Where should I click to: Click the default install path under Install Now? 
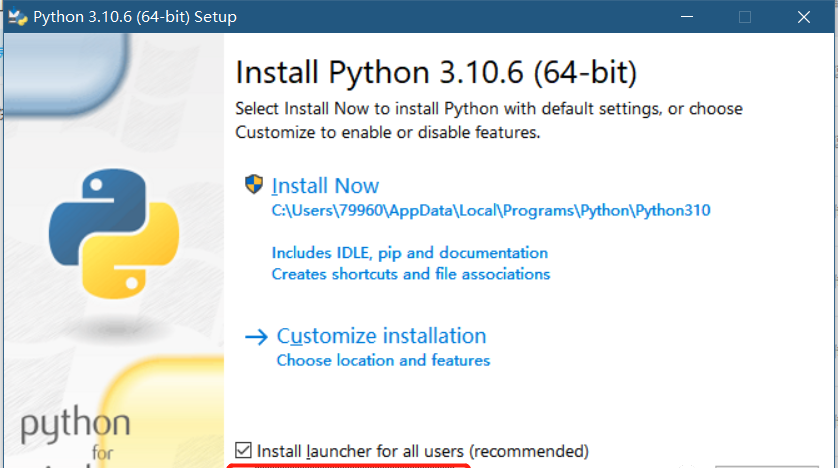pos(490,211)
